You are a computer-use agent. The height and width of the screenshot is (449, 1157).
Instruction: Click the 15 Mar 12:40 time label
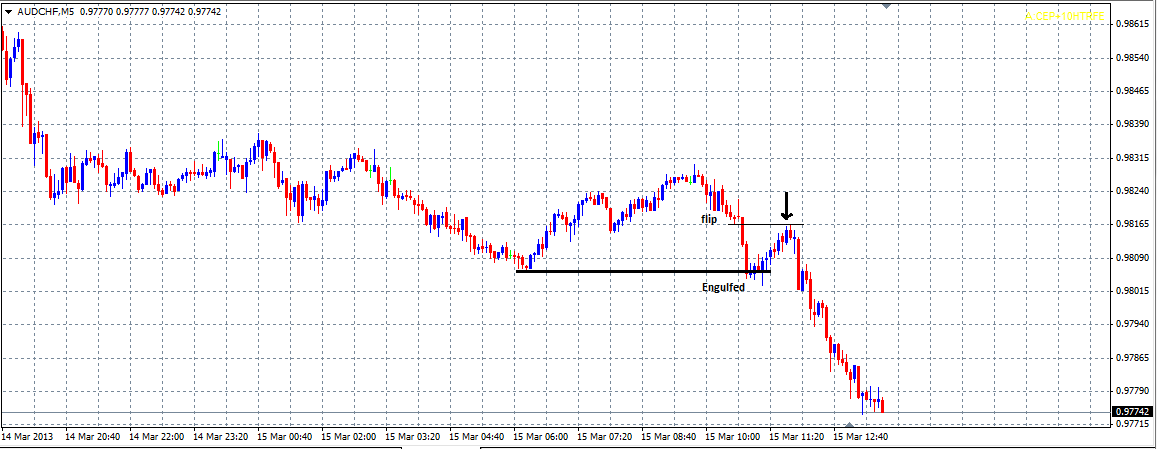coord(860,437)
